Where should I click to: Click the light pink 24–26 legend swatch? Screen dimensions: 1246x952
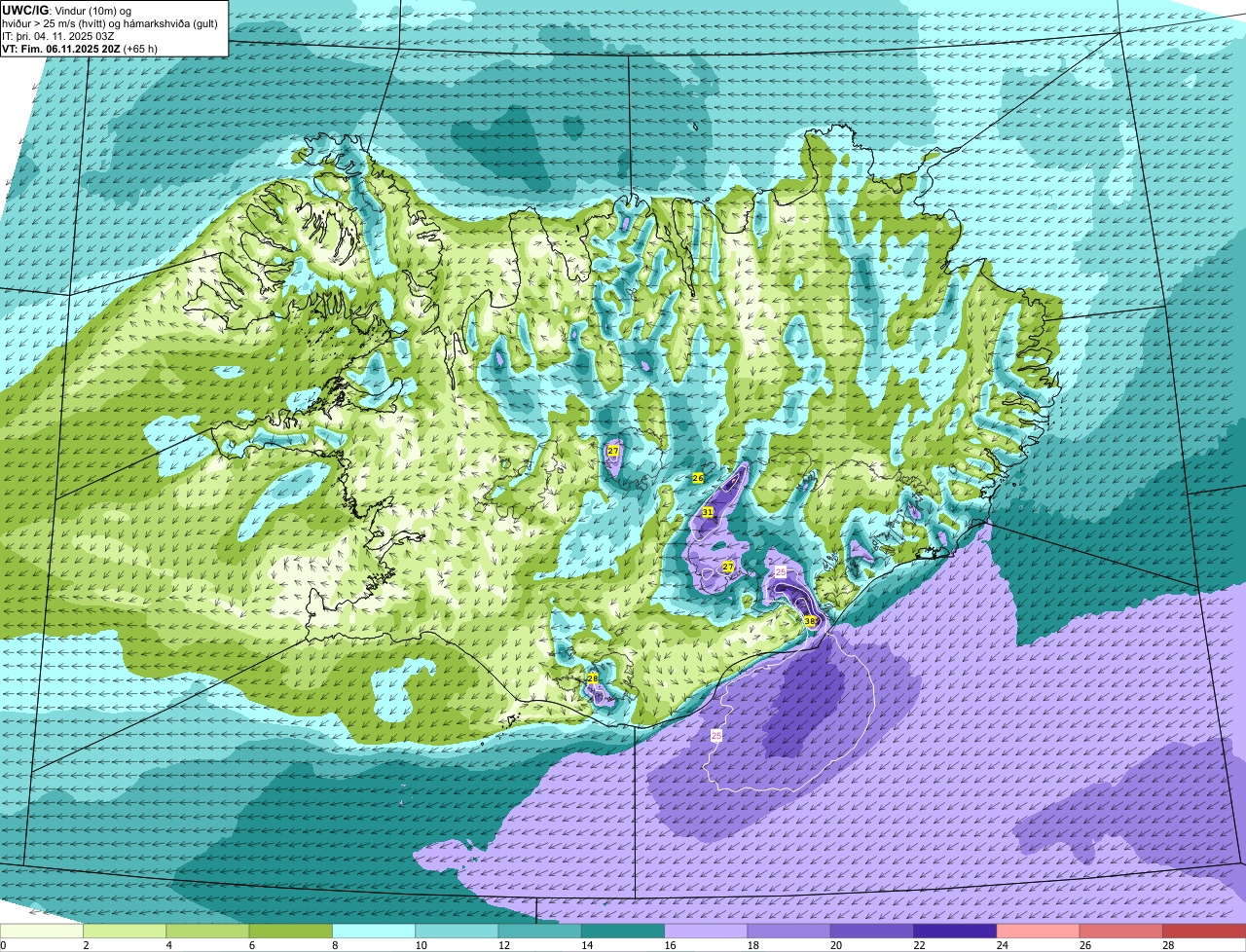(x=1039, y=932)
